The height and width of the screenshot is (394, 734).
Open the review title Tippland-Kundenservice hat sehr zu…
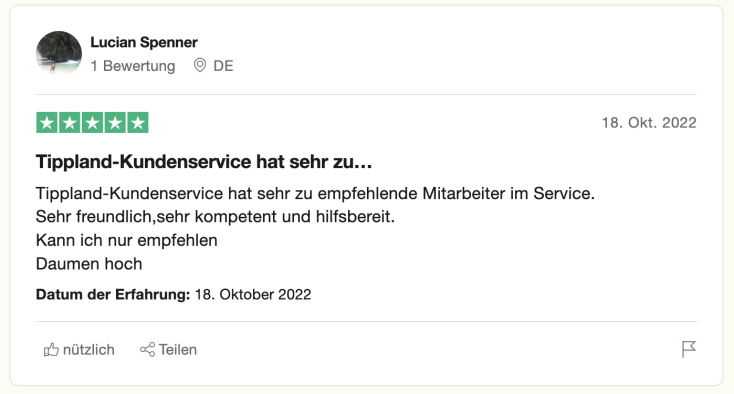204,162
